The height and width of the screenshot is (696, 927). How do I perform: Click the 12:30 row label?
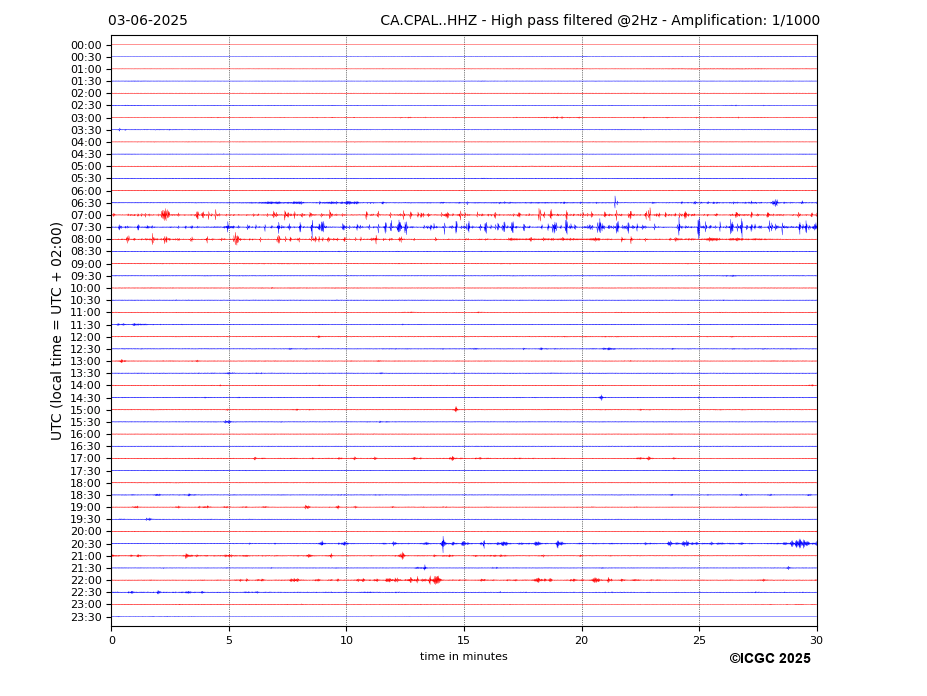tap(86, 349)
